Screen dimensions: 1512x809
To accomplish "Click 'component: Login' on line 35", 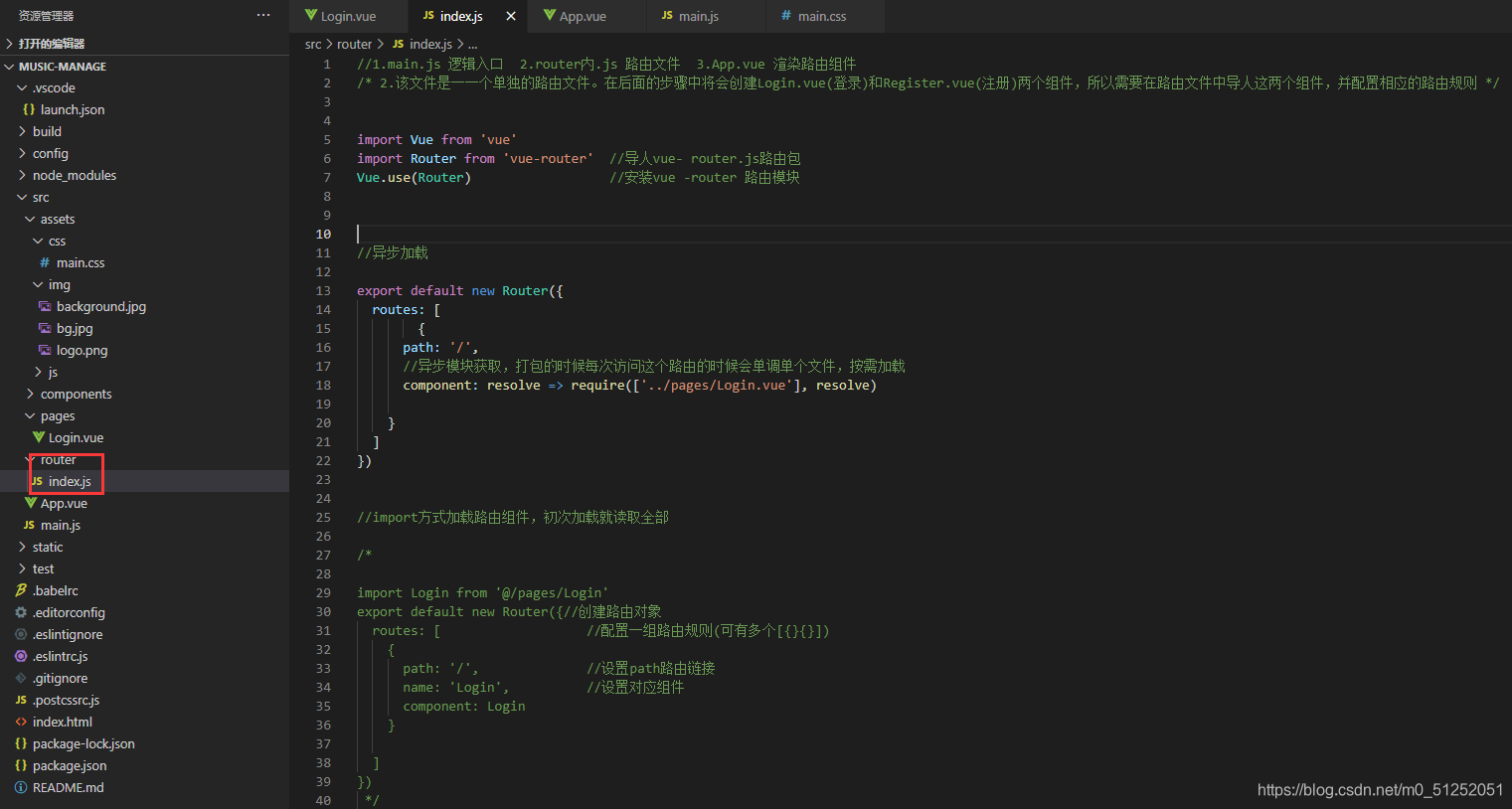I will [x=464, y=706].
